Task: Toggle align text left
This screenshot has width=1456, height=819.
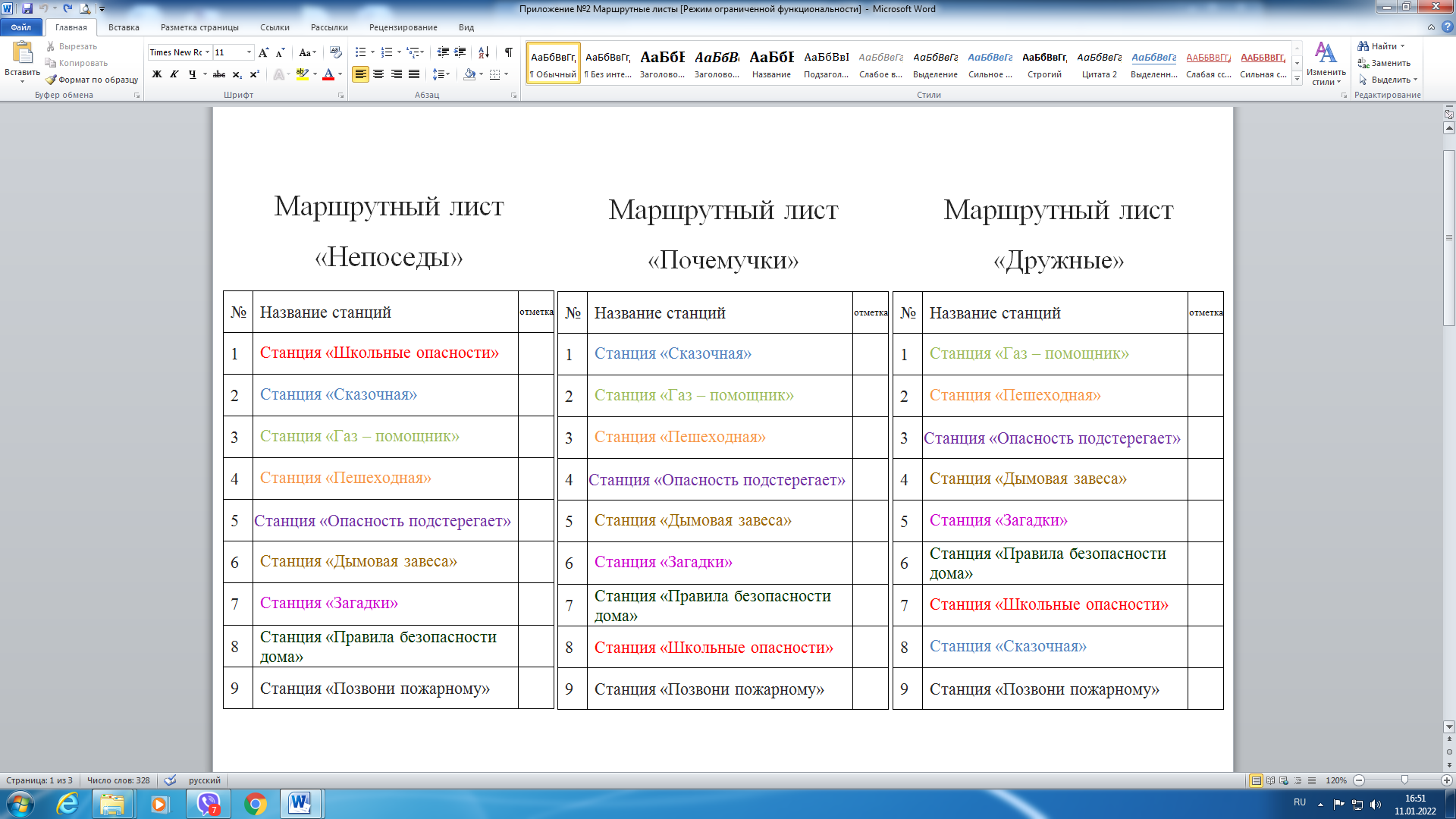Action: tap(360, 74)
